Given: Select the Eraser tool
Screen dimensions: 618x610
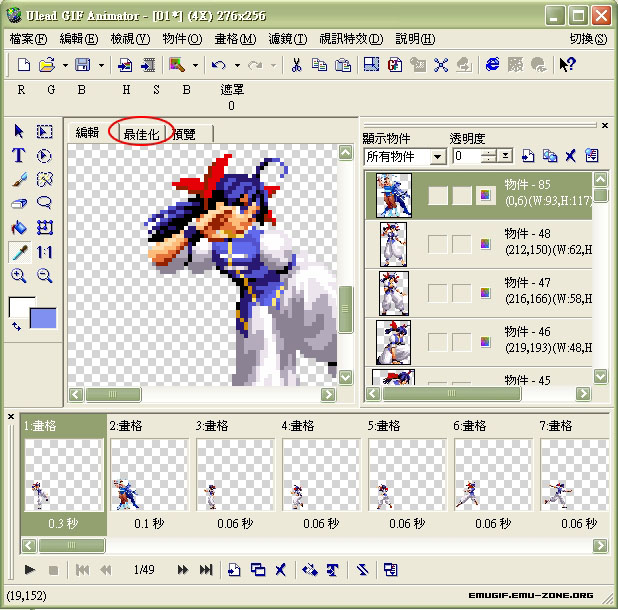Looking at the screenshot, I should point(19,203).
